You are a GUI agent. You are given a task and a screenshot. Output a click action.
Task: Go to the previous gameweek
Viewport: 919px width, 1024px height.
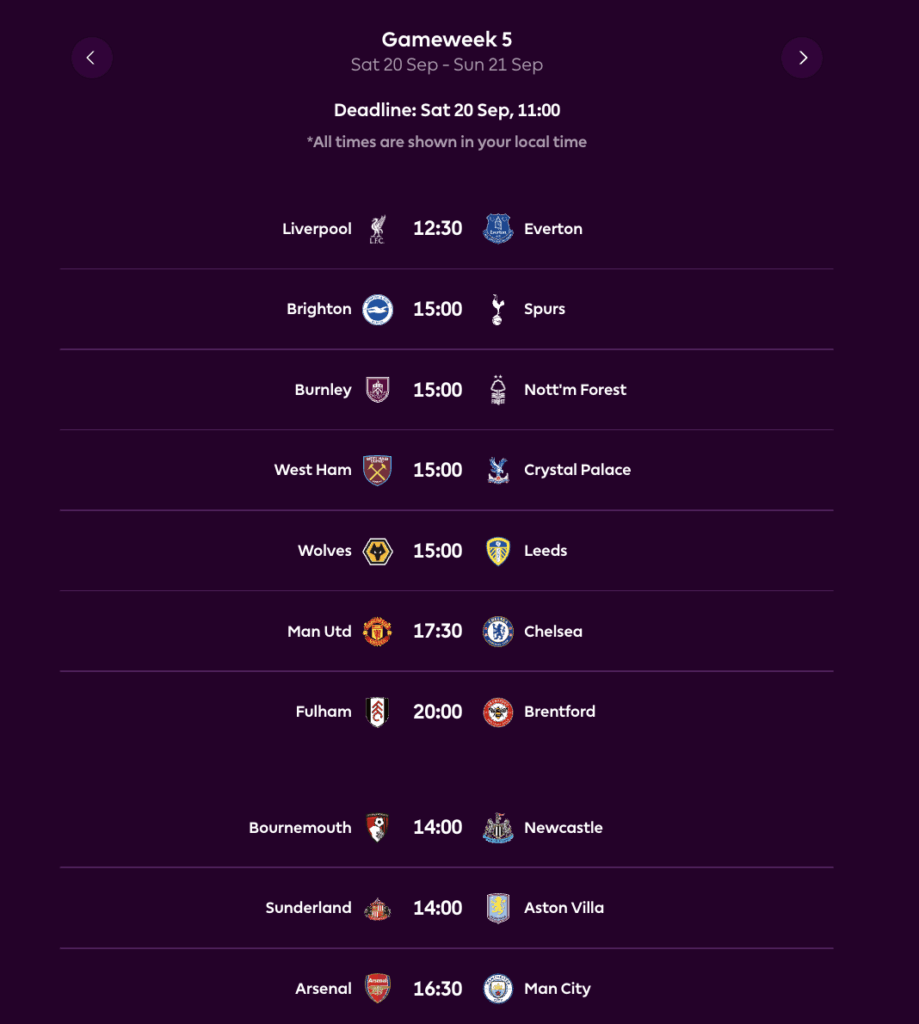92,57
